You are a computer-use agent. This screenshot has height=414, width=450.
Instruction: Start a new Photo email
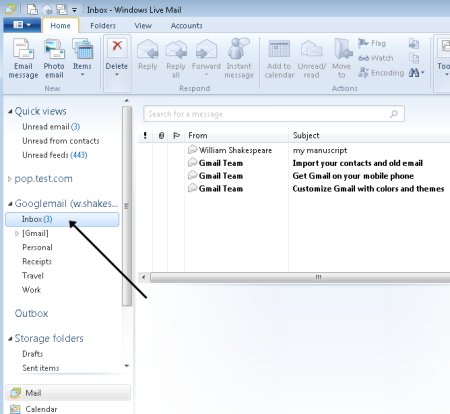pos(54,58)
